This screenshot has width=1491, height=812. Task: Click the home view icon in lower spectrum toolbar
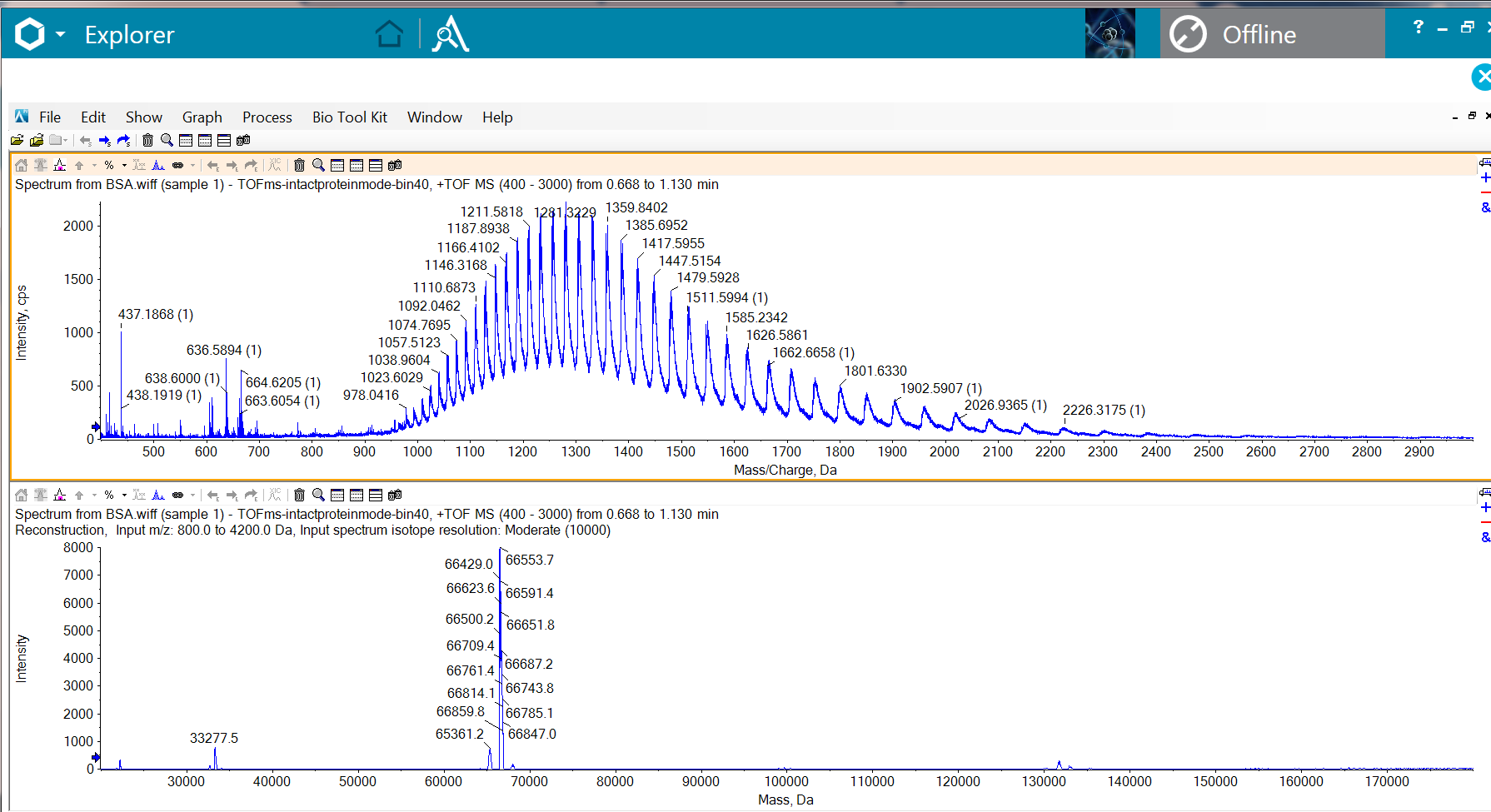point(22,496)
